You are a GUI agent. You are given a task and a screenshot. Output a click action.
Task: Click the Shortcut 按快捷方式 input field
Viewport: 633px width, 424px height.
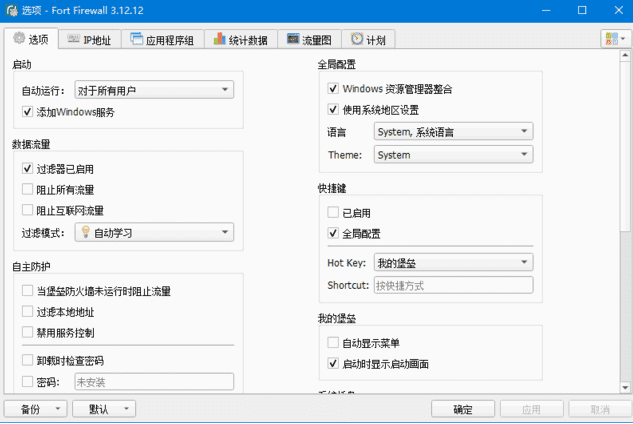tap(453, 285)
